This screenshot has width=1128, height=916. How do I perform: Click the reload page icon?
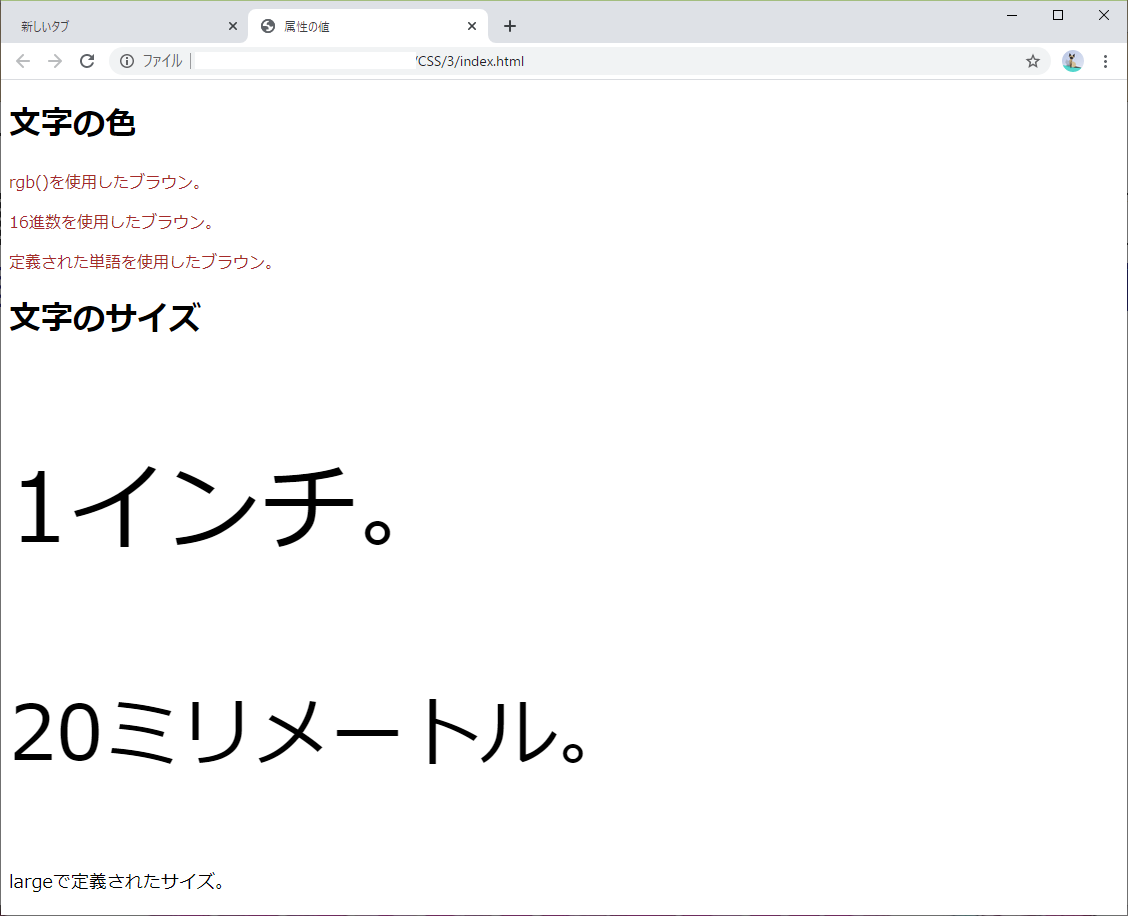tap(87, 61)
